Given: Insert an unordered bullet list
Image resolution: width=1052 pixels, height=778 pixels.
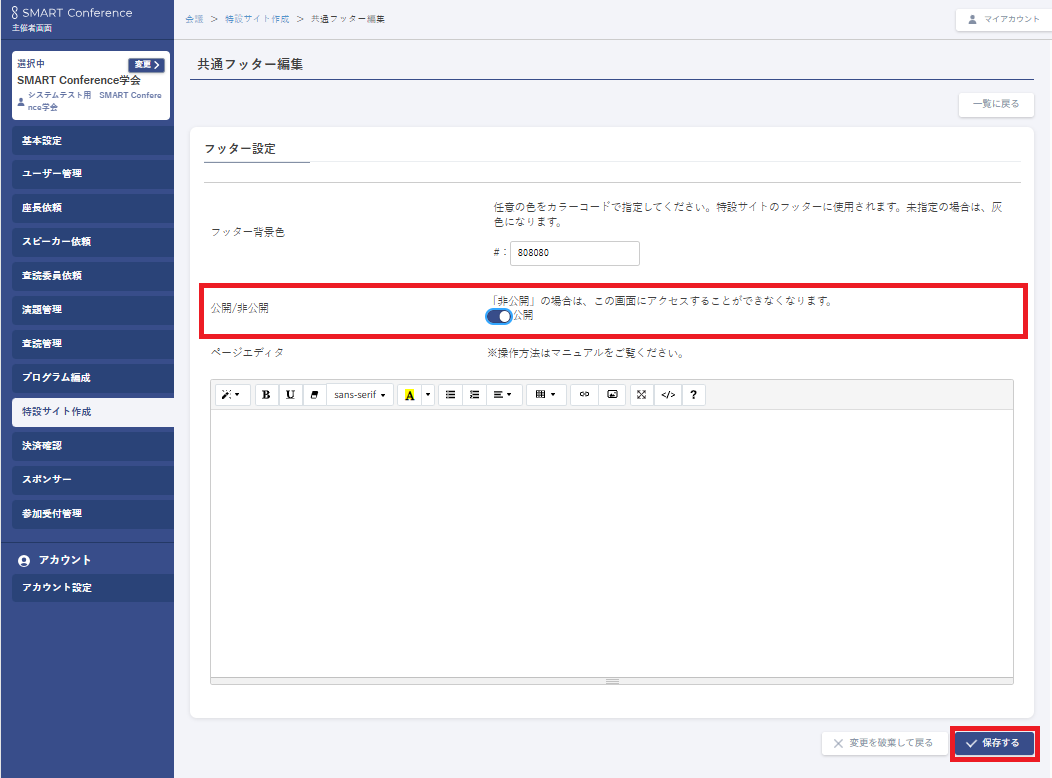Looking at the screenshot, I should pos(451,395).
